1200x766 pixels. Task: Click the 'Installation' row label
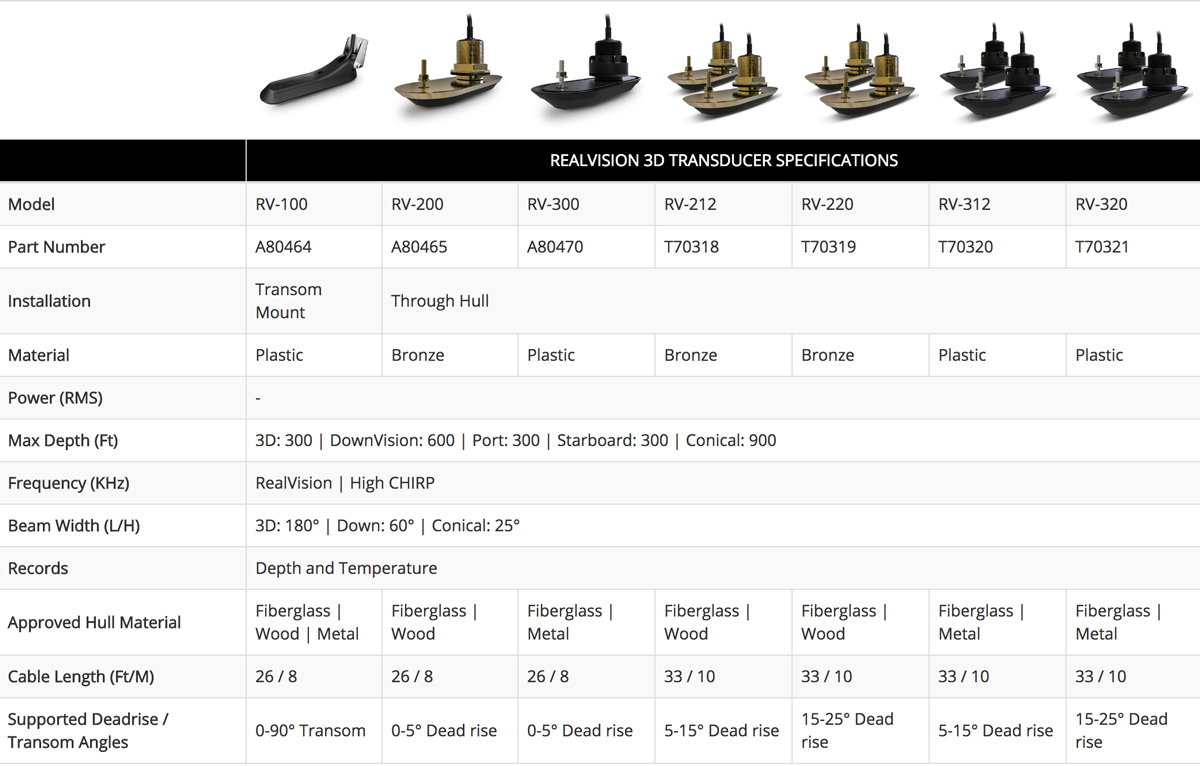[49, 301]
